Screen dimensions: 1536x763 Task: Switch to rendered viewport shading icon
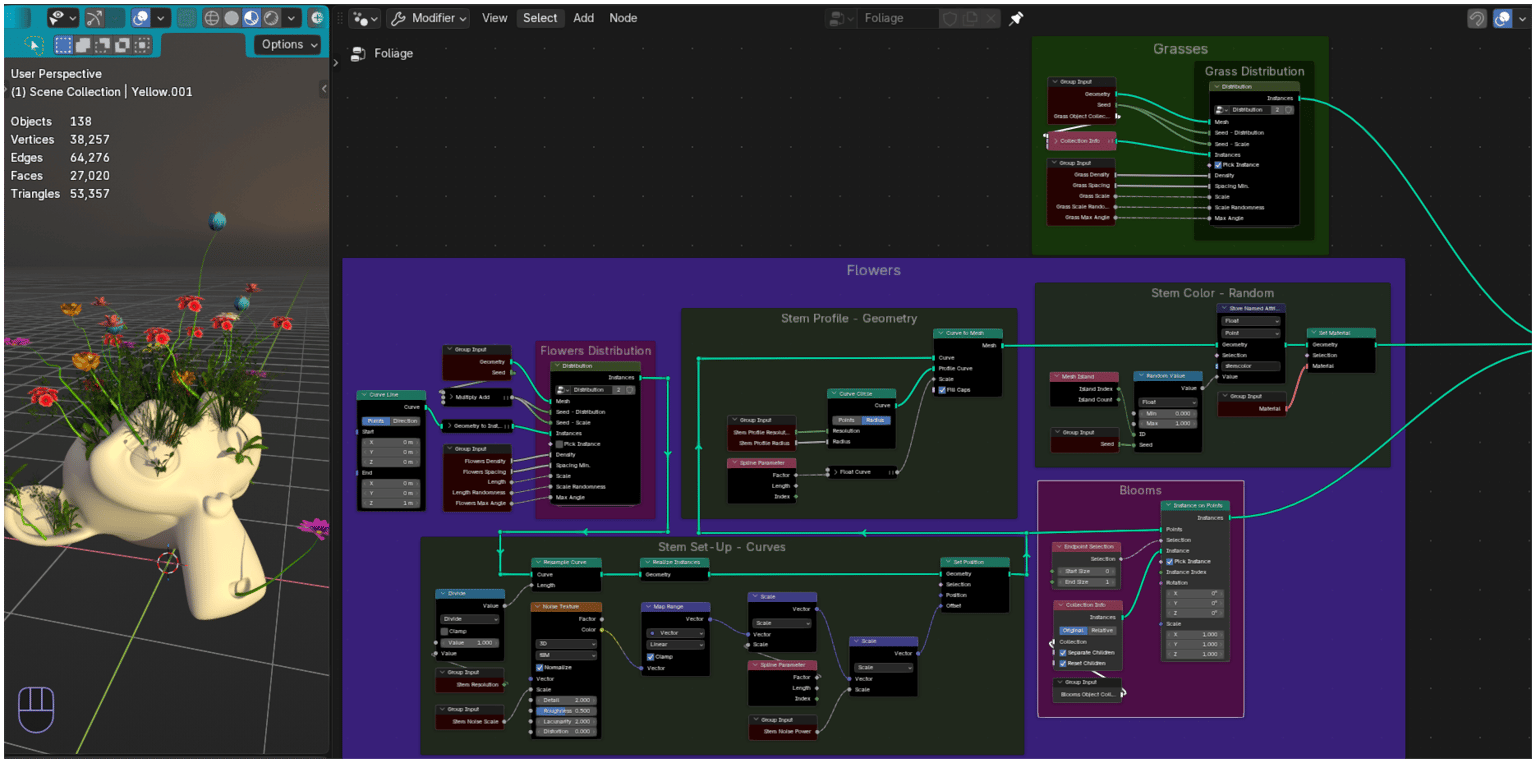[271, 18]
